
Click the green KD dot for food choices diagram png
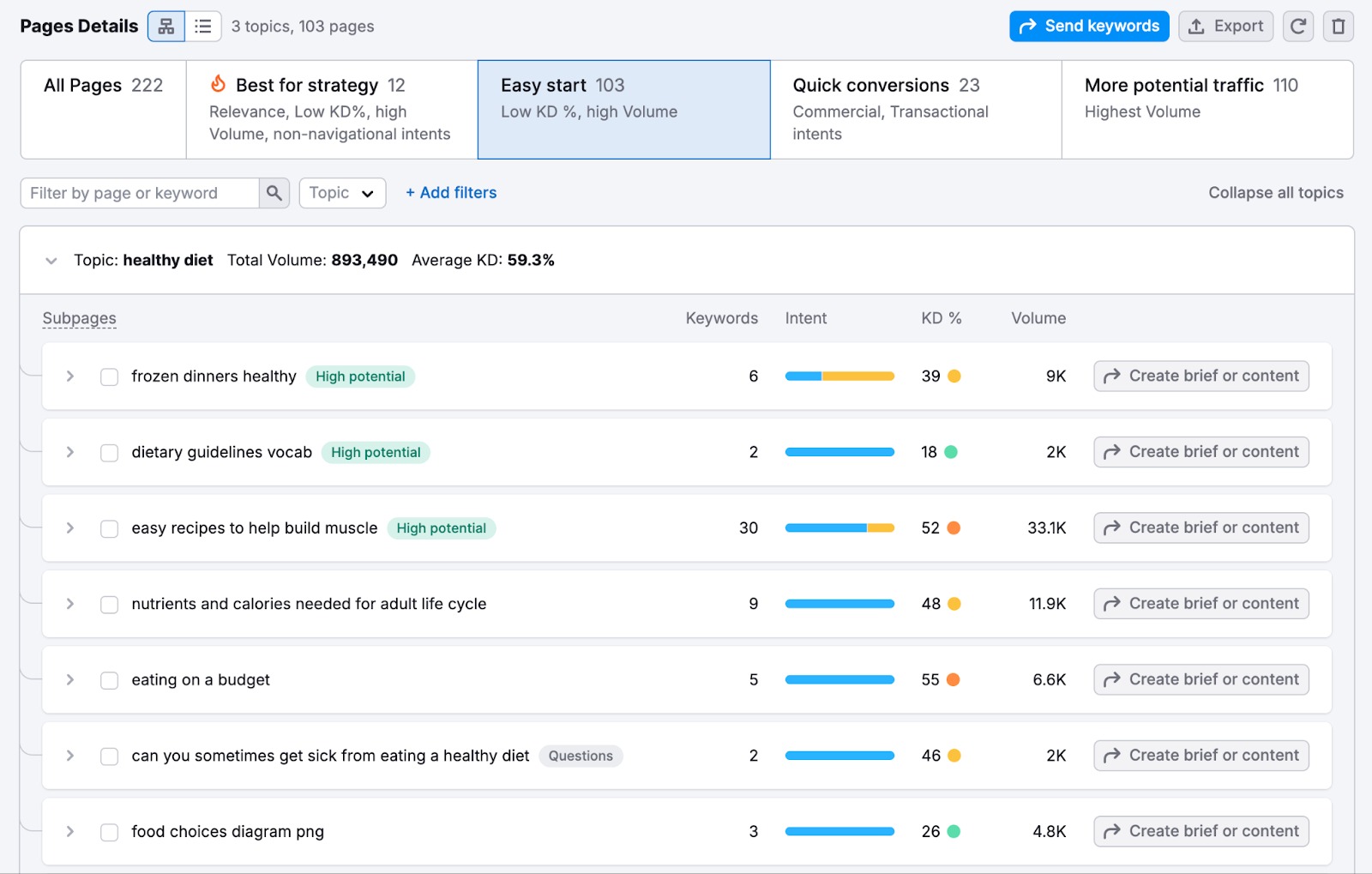coord(954,831)
